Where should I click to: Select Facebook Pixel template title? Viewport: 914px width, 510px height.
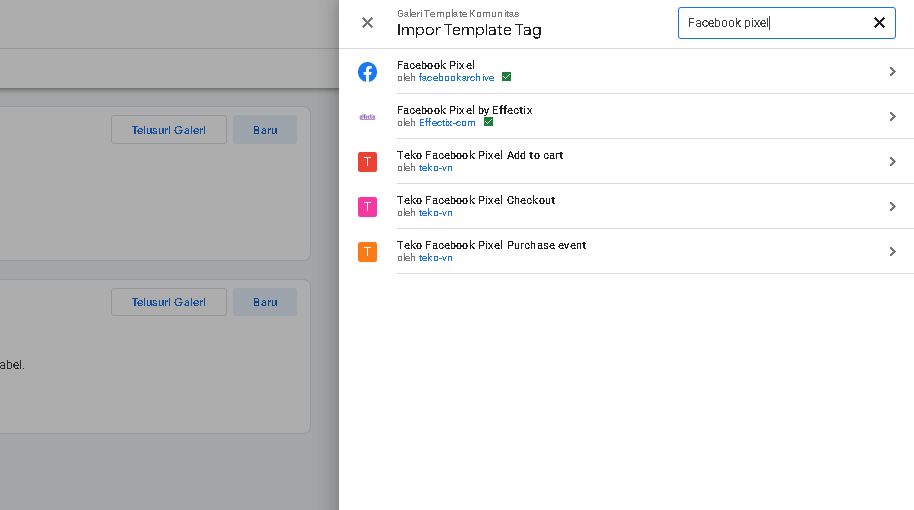(436, 65)
